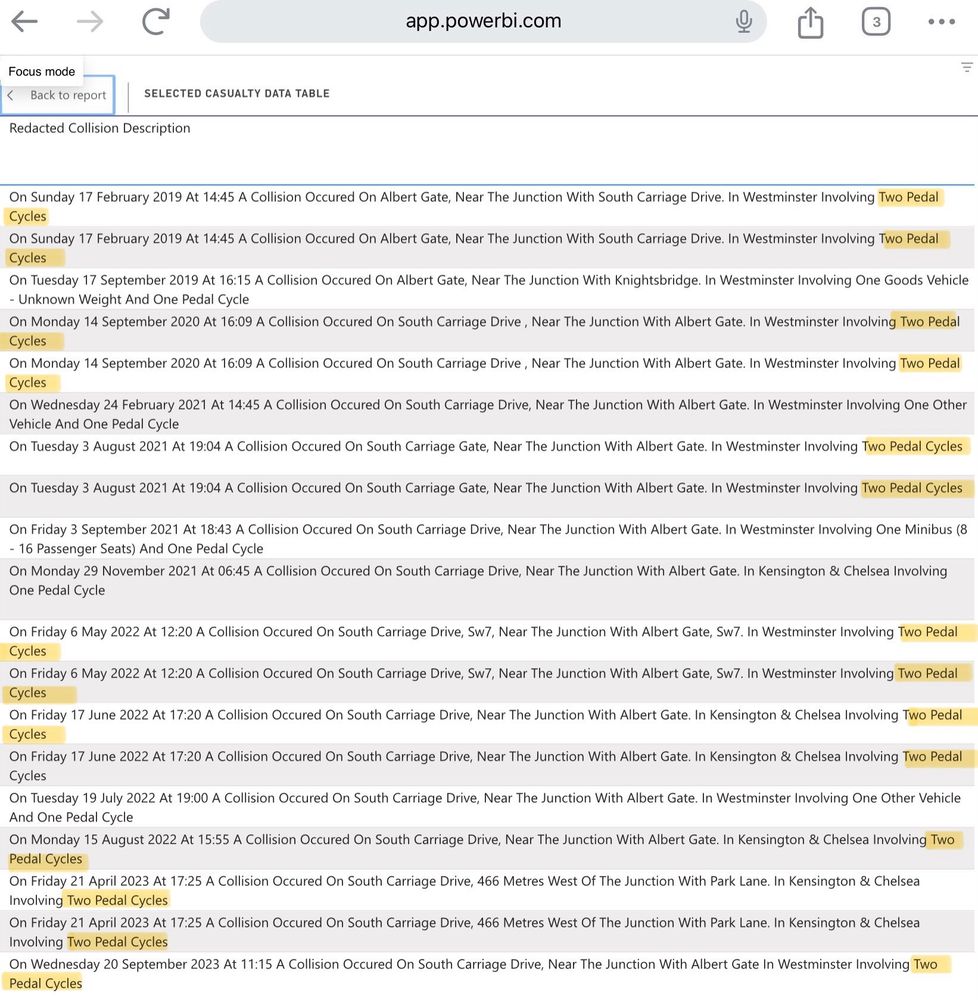Viewport: 978px width, 1000px height.
Task: Select the Monday 15 August 2022 collision row
Action: tap(488, 849)
